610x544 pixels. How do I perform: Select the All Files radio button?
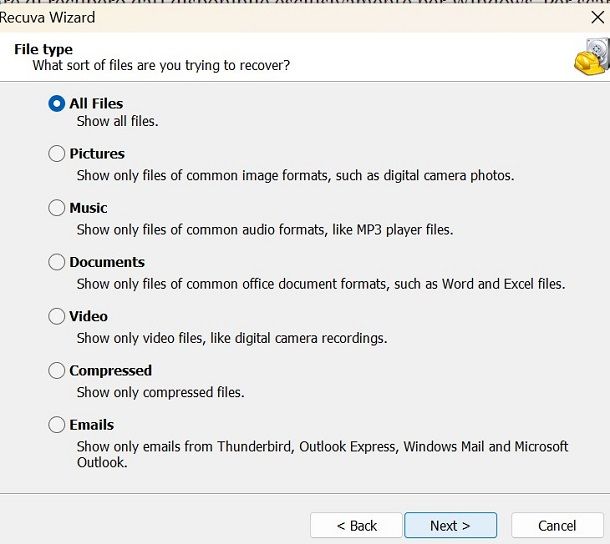(56, 104)
